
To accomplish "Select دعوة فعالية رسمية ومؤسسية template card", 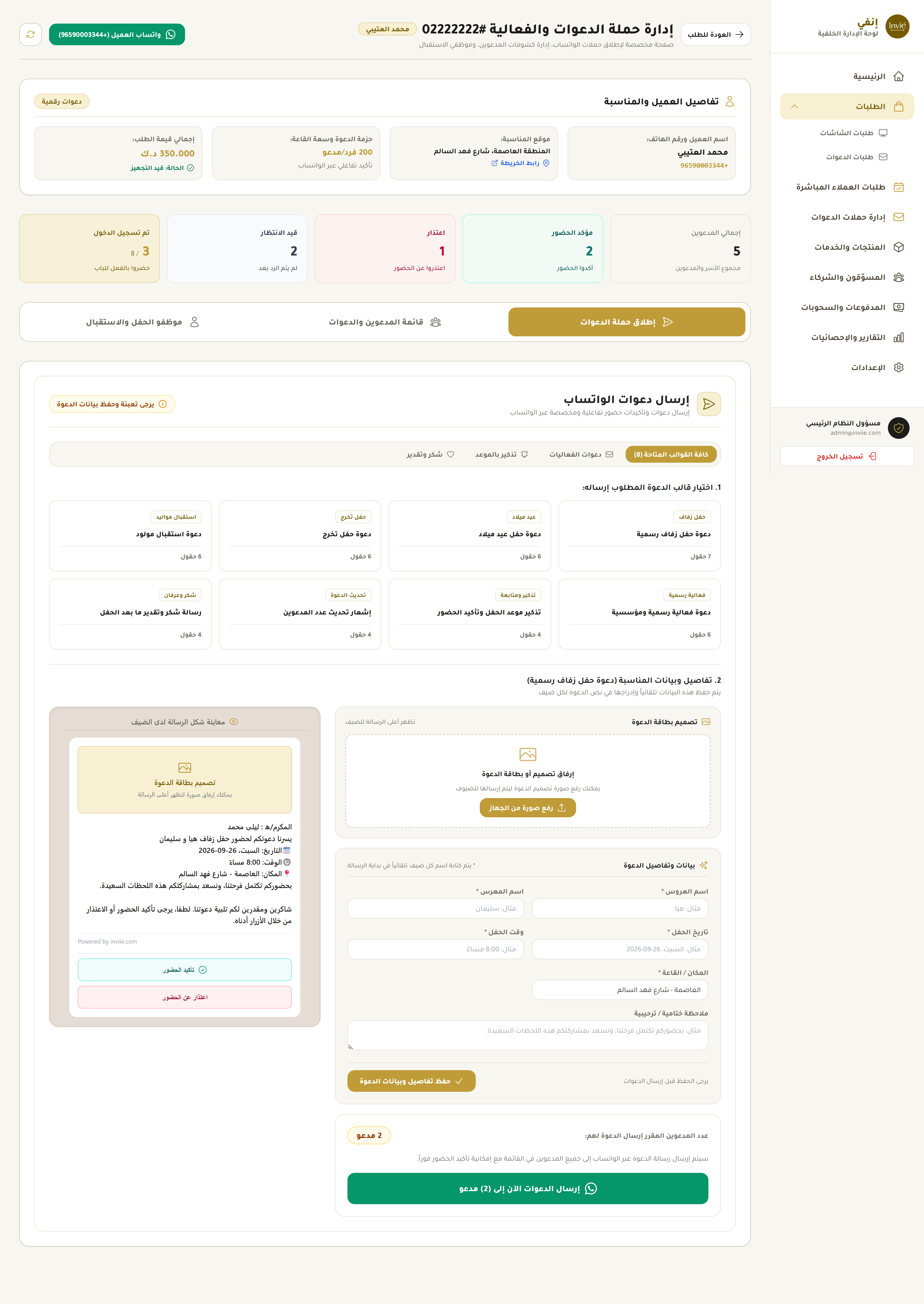I will point(640,614).
